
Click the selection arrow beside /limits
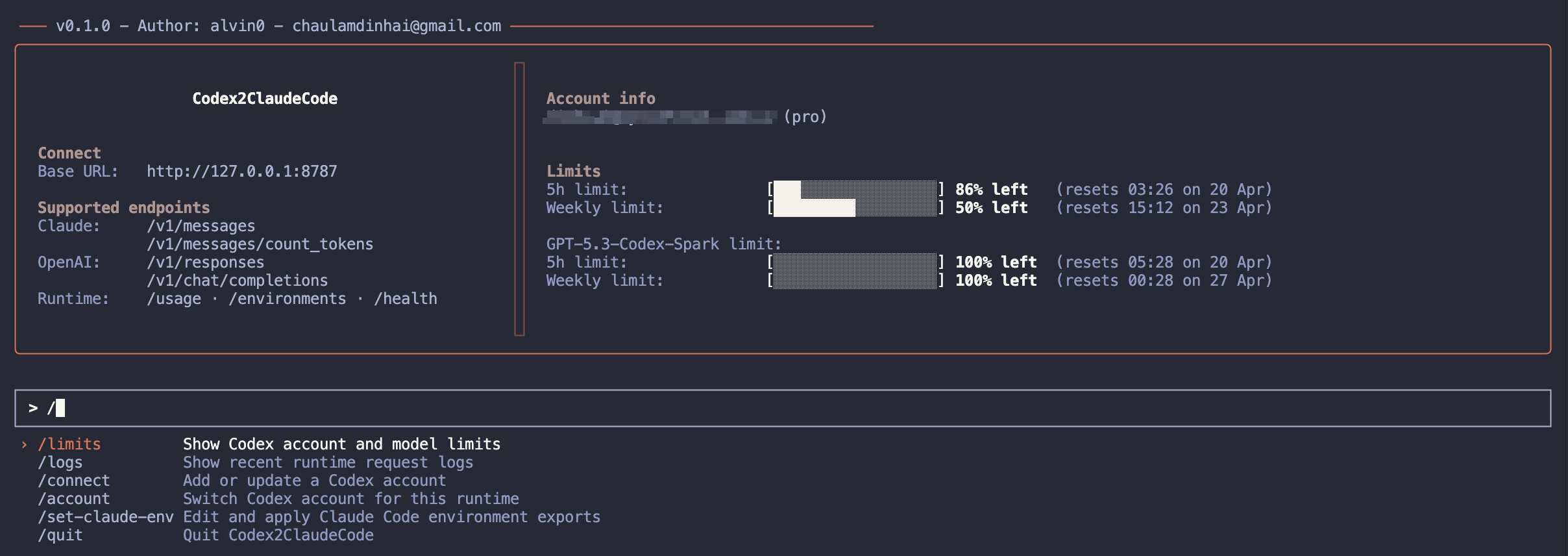click(x=24, y=444)
